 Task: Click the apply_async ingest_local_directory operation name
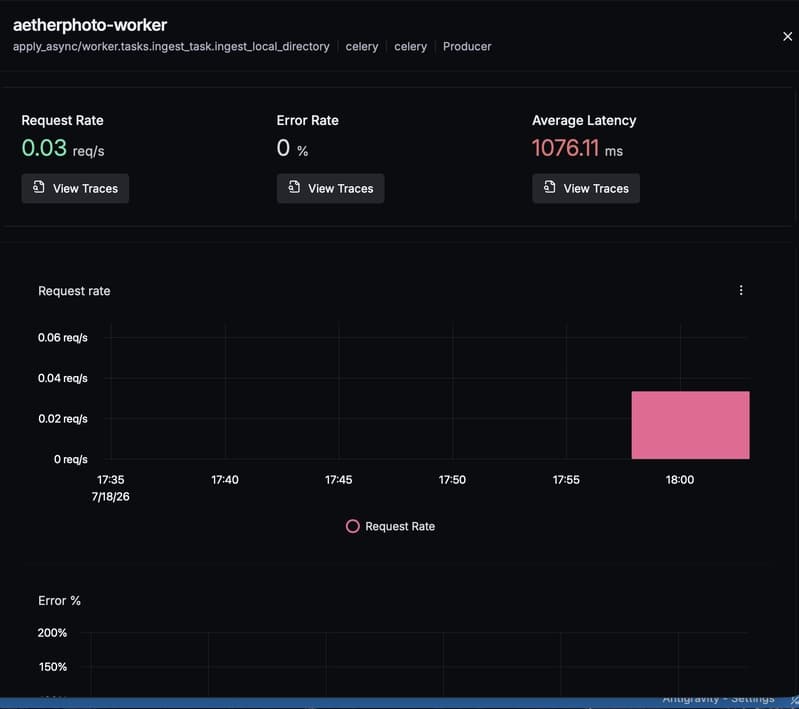click(171, 46)
